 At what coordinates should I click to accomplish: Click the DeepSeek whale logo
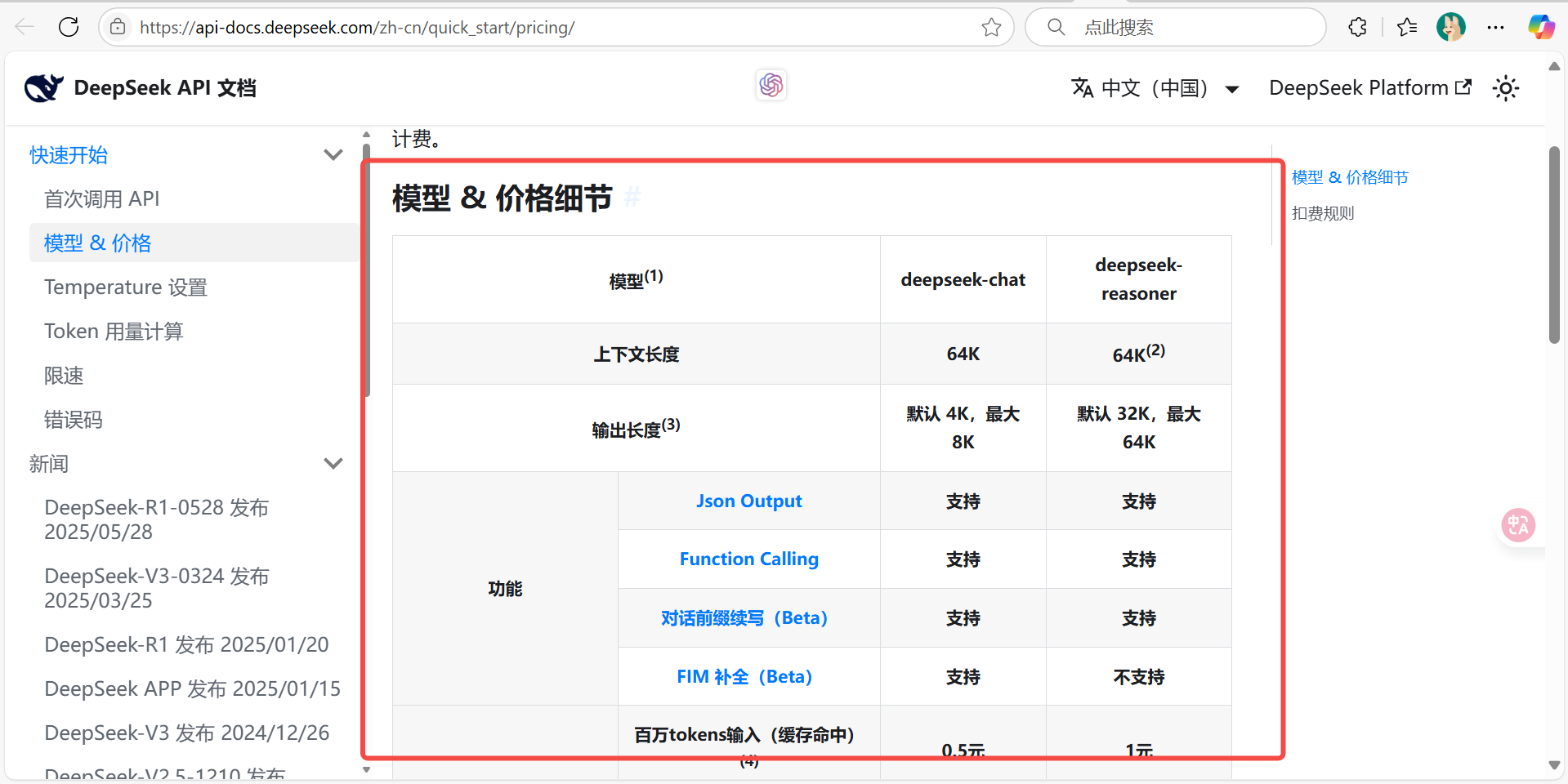43,87
